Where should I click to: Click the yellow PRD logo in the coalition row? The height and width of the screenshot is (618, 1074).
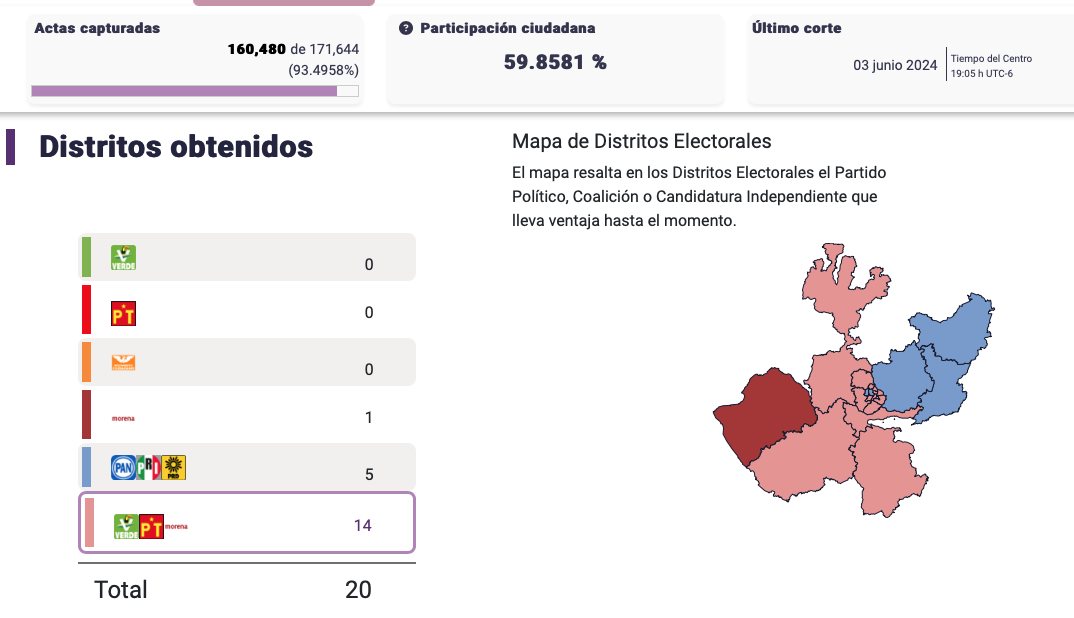coord(174,467)
